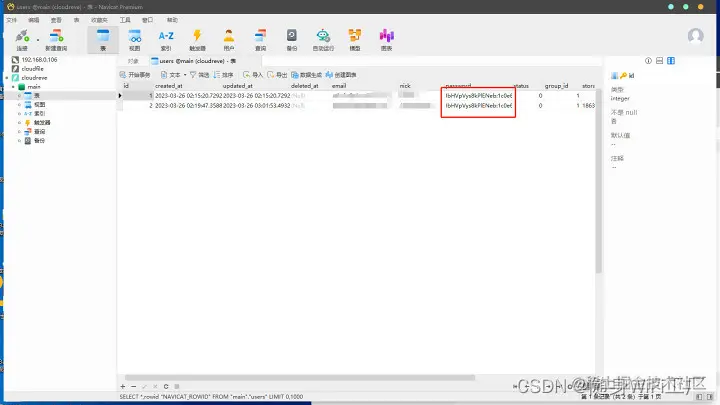The width and height of the screenshot is (720, 405).
Task: Click the Sort (排序) button
Action: tap(224, 75)
